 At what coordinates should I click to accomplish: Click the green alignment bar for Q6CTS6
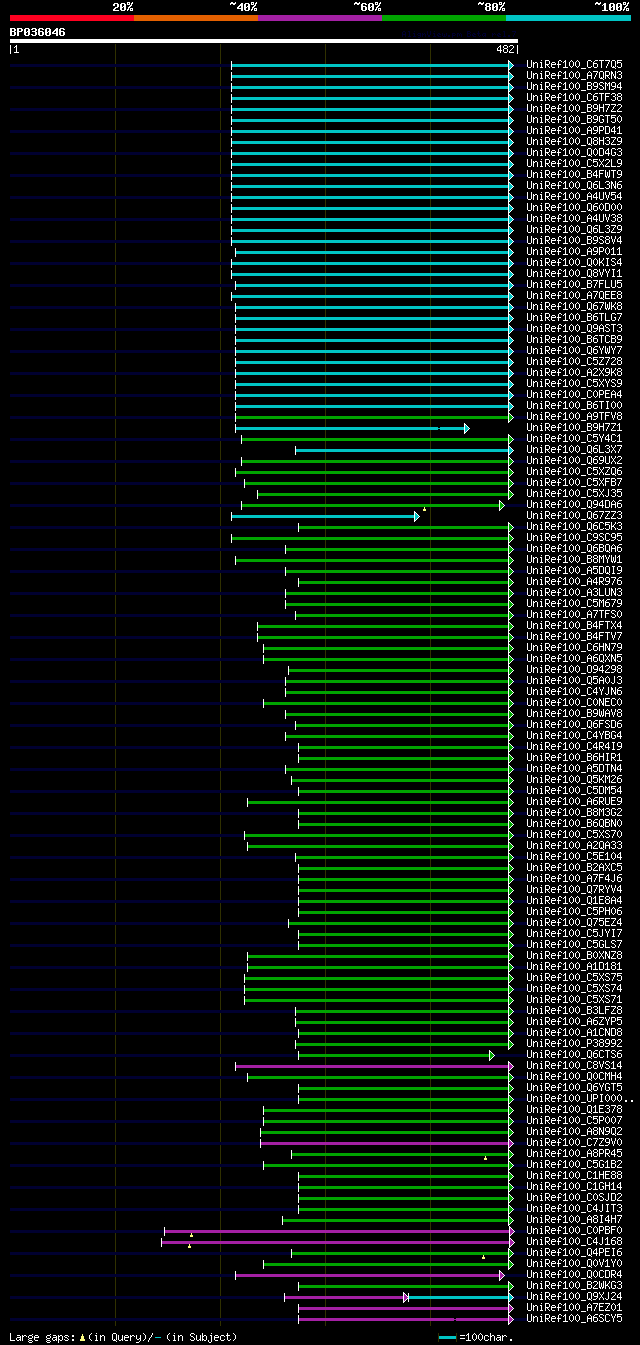click(396, 1055)
